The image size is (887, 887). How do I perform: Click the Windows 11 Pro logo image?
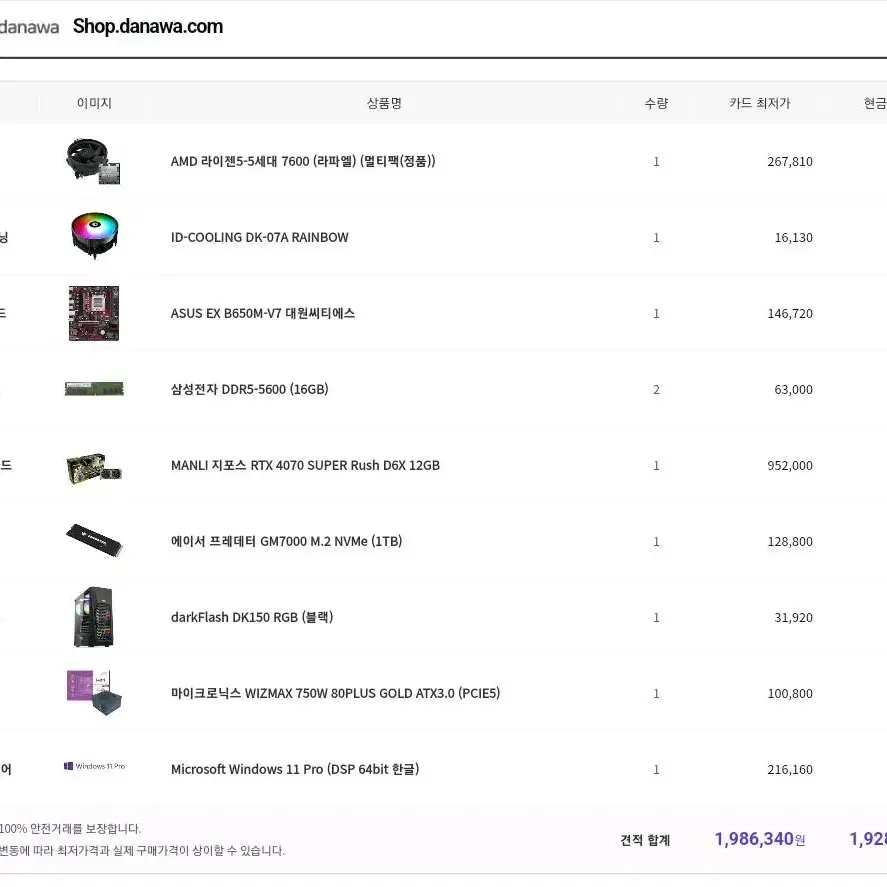[x=94, y=766]
